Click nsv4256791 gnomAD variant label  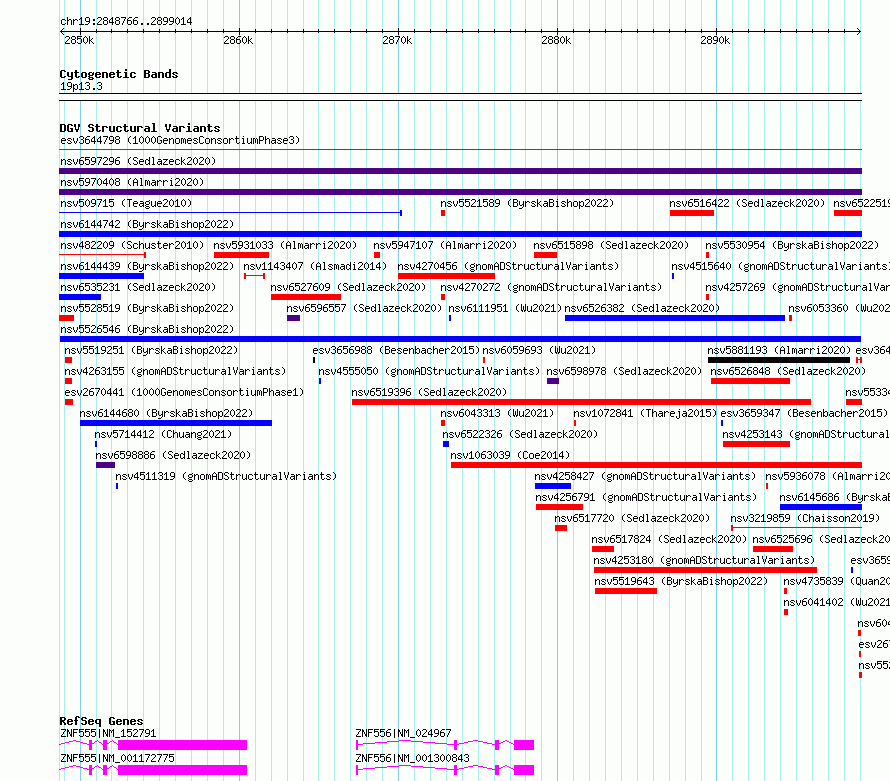[x=646, y=497]
